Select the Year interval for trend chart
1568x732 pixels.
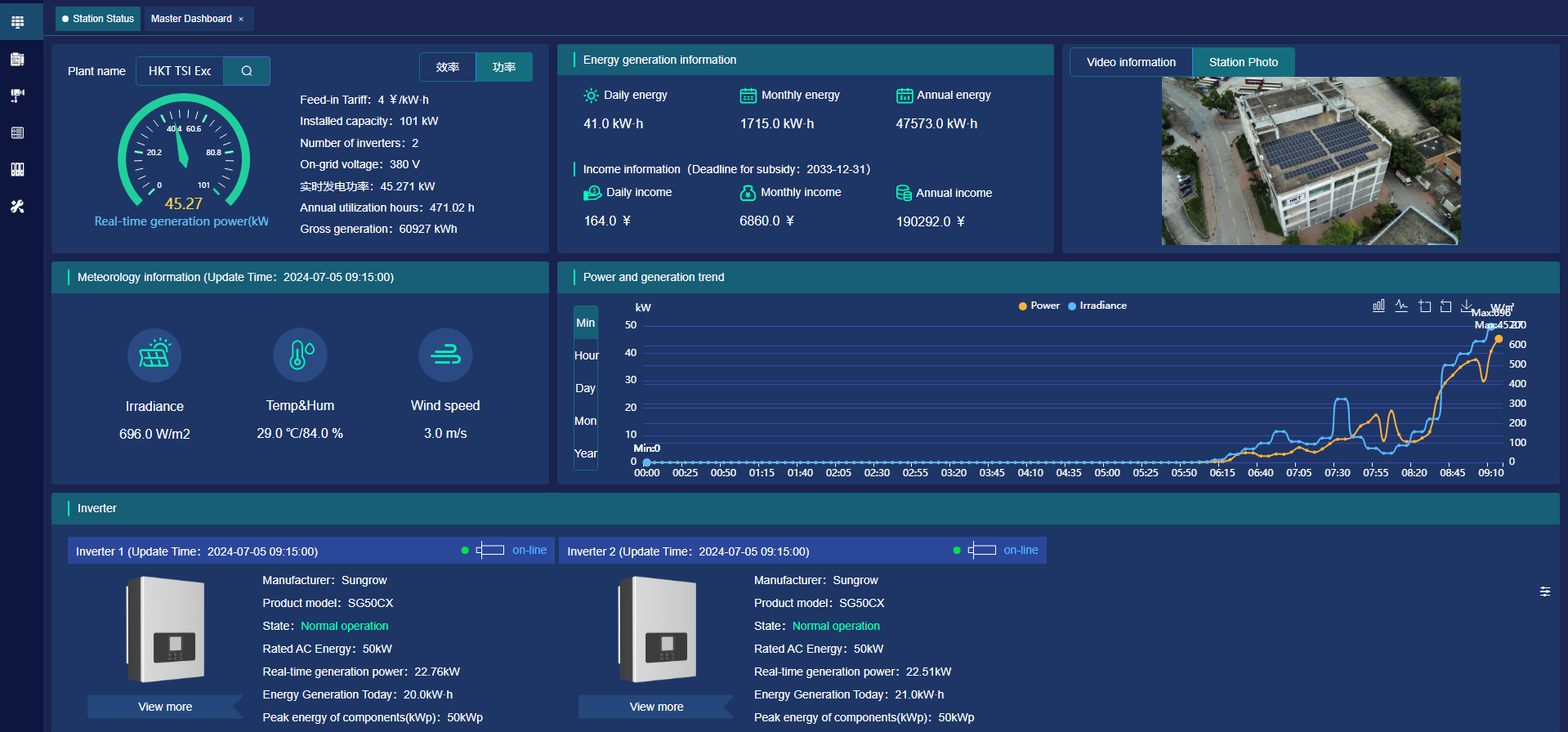(586, 453)
